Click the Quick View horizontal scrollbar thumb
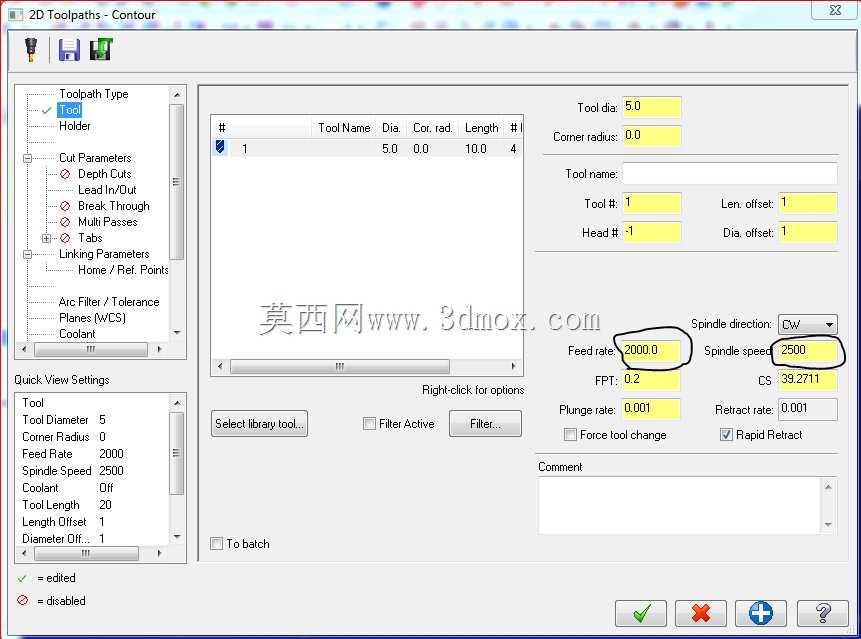 coord(86,553)
